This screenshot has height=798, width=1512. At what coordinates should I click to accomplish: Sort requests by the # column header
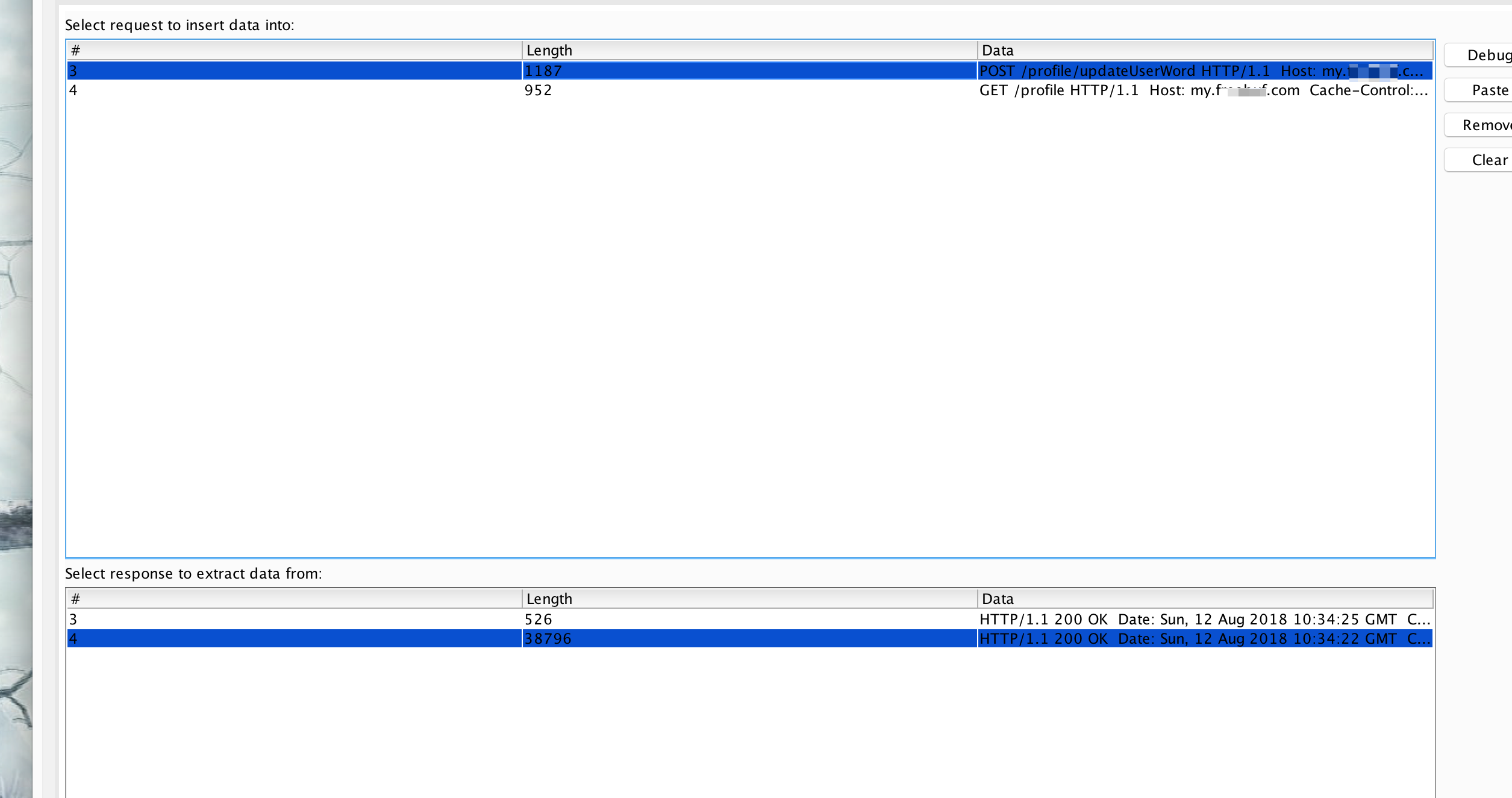[x=294, y=51]
